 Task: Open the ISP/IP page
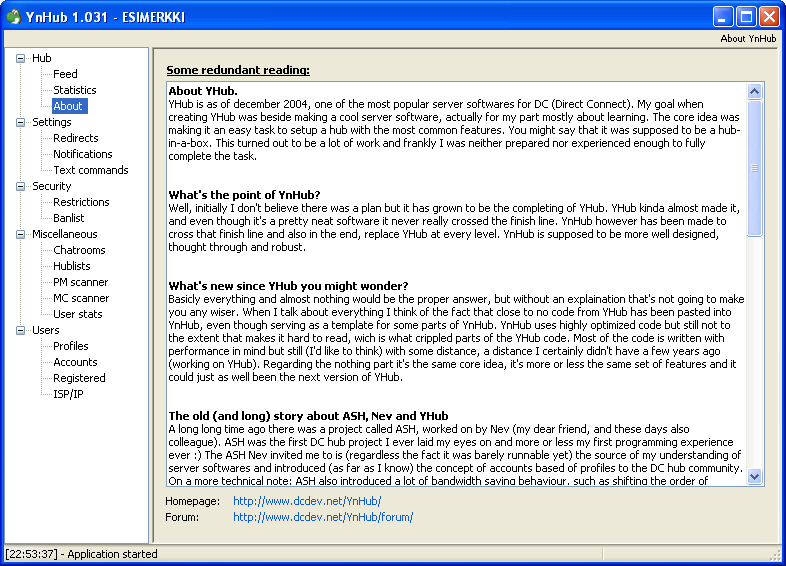click(68, 395)
